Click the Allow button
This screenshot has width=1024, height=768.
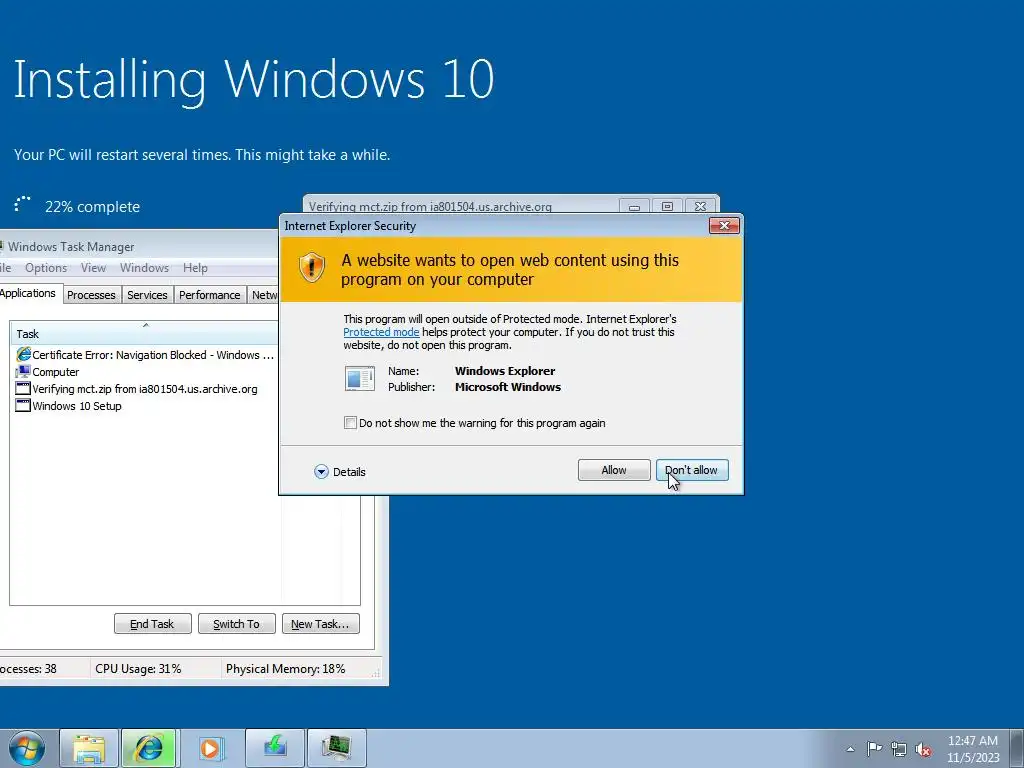tap(614, 470)
